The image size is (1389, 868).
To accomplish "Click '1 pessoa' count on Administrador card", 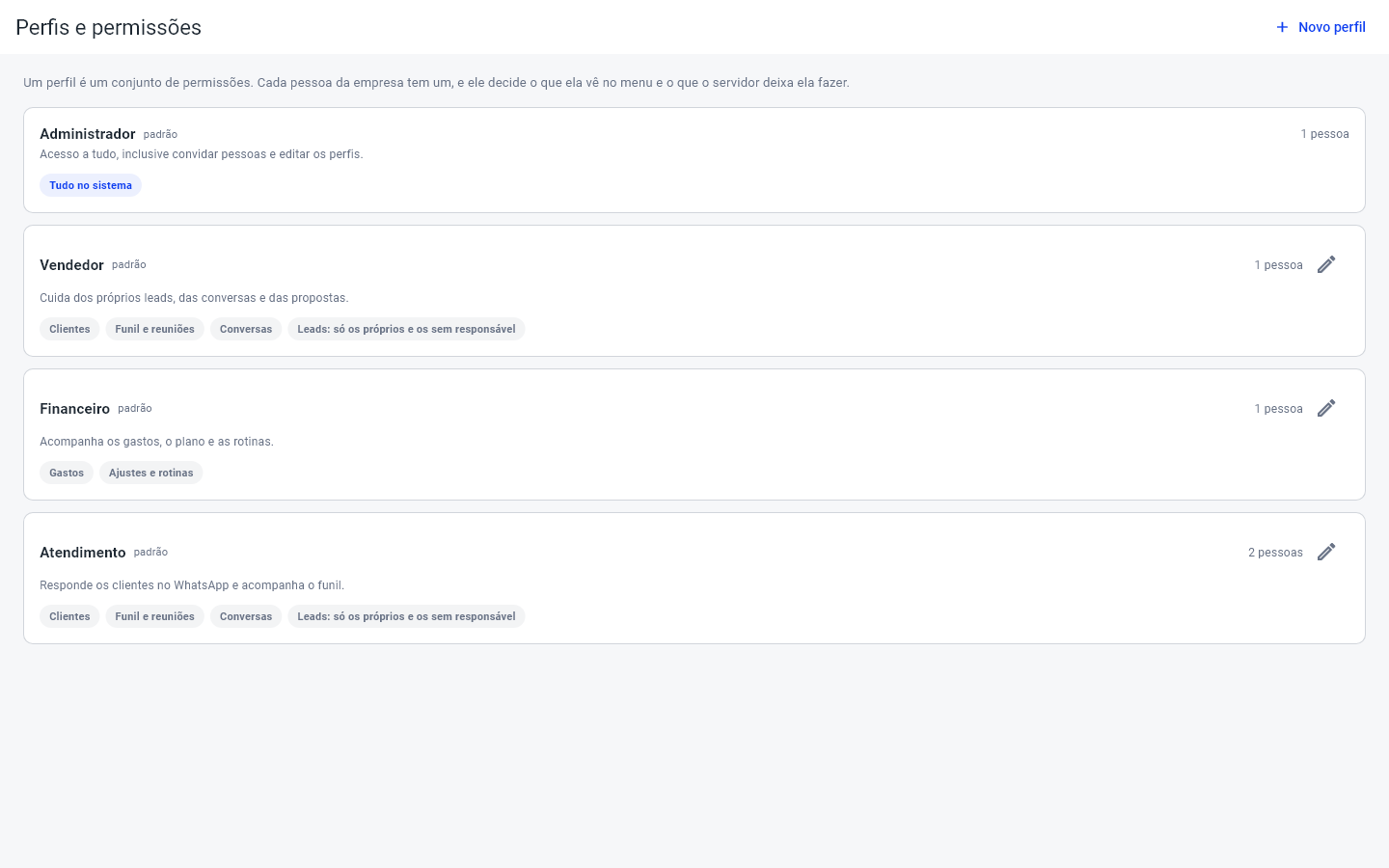I will 1324,134.
